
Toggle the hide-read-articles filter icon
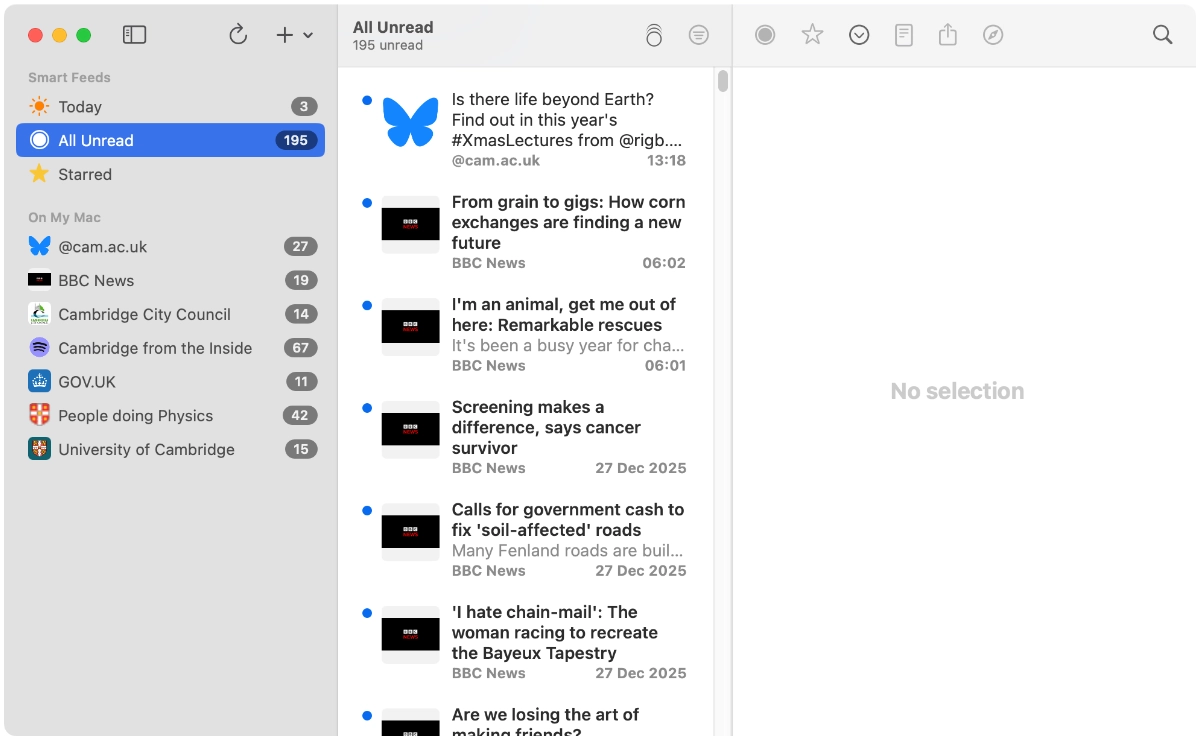(x=699, y=34)
